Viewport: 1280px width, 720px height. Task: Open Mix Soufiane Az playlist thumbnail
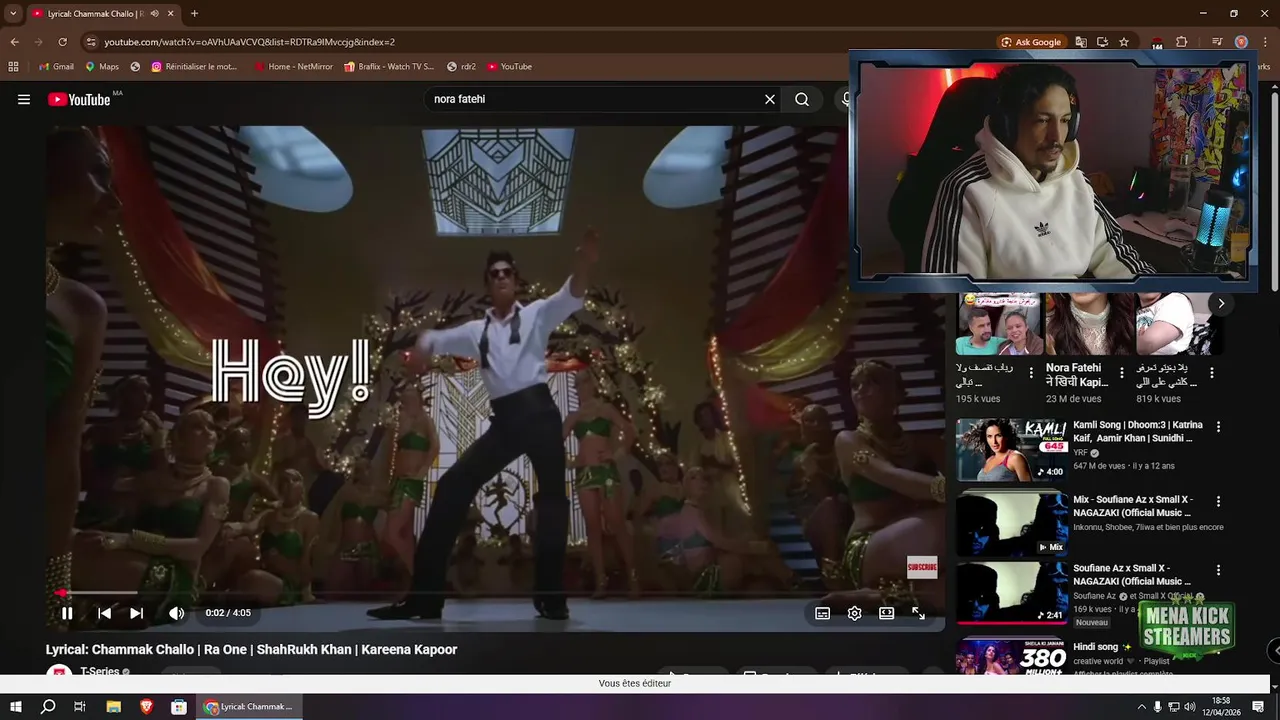[1011, 524]
